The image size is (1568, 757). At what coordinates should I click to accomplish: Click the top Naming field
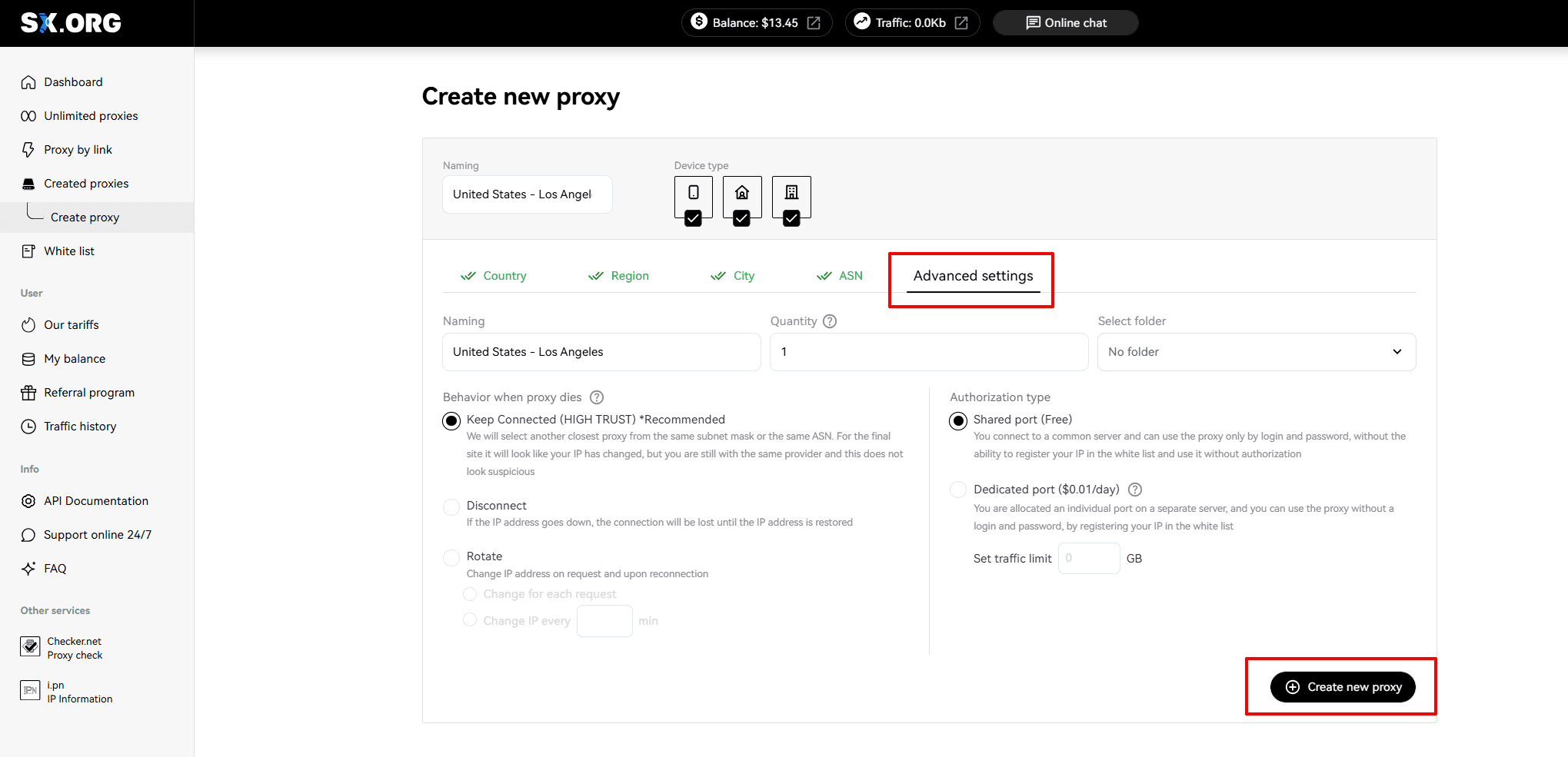[528, 194]
